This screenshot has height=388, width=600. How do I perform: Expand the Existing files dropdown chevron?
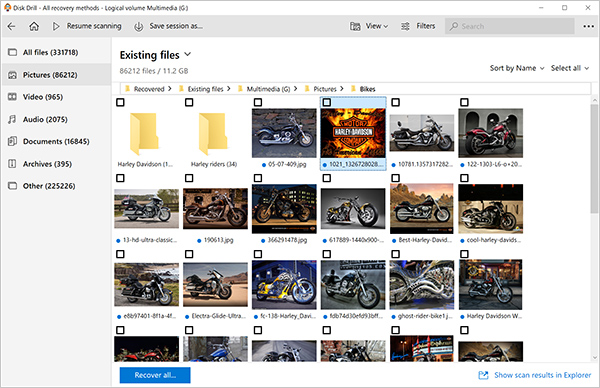pos(188,54)
